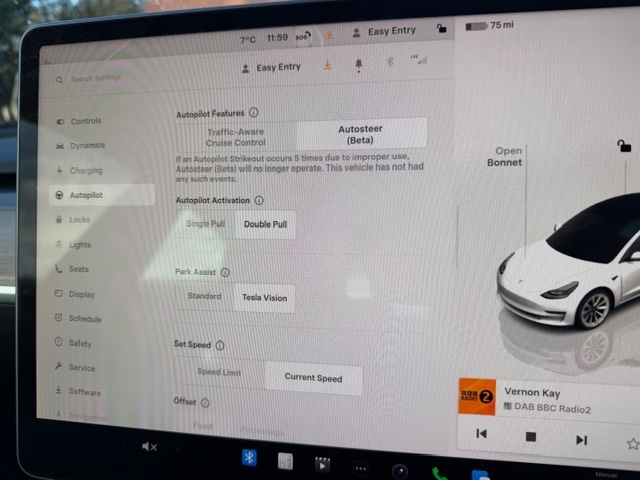Open the Locks settings menu

click(x=73, y=220)
